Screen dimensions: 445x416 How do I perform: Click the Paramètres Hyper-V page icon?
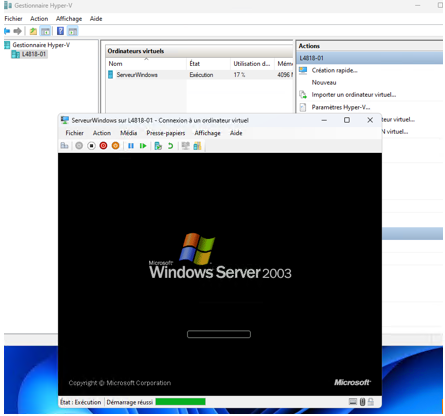(303, 107)
